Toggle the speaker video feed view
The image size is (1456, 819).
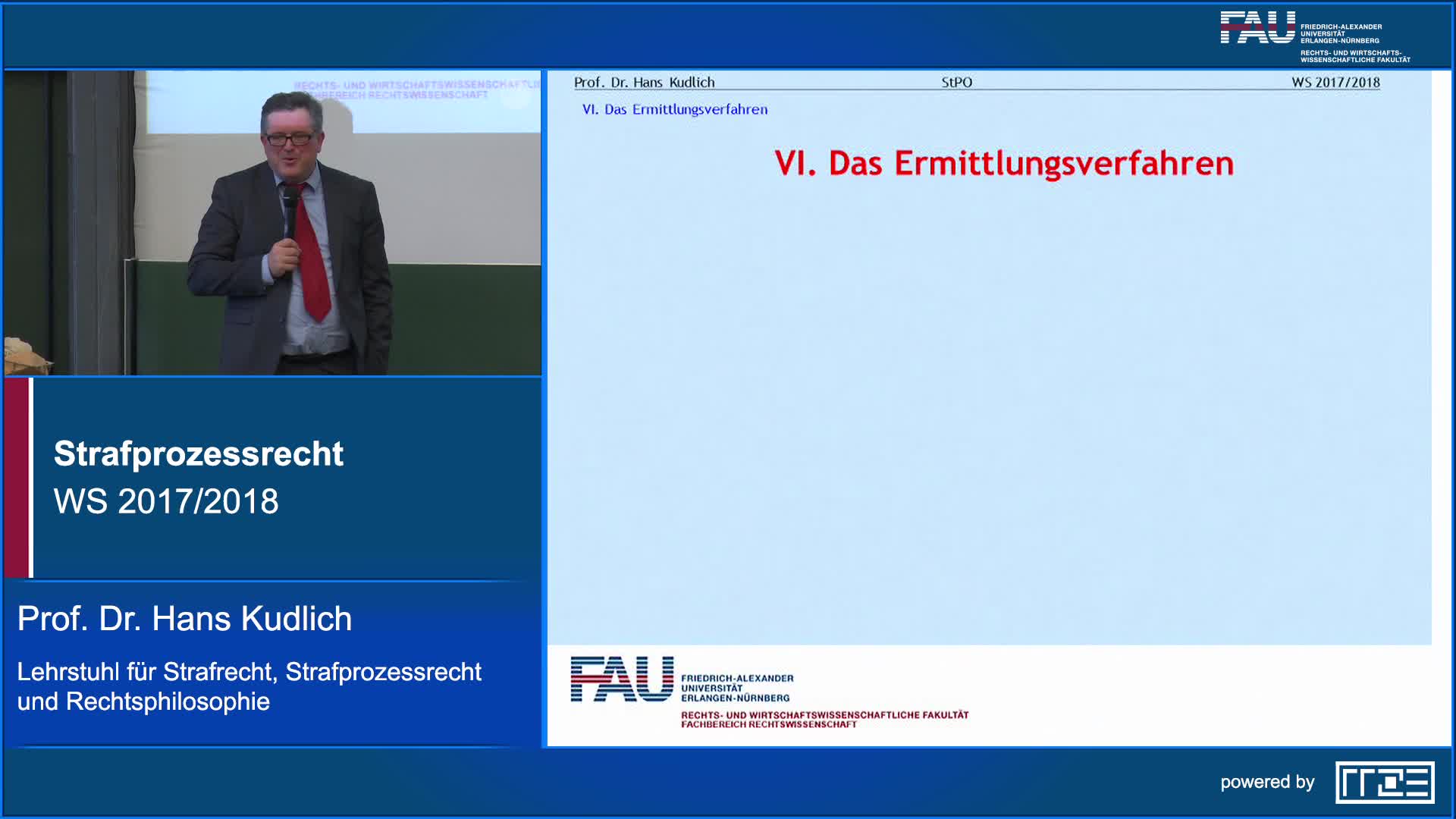271,220
